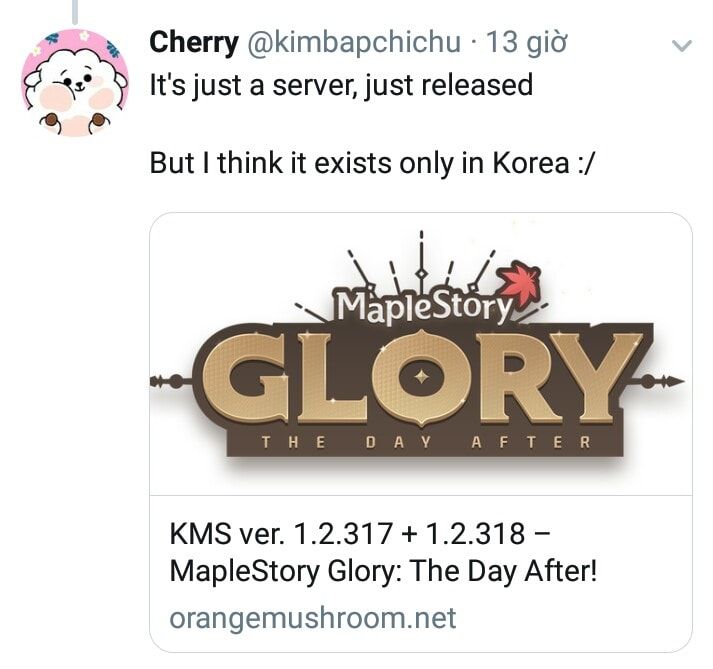
Task: Open the @kimbapchichu handle
Action: click(354, 43)
